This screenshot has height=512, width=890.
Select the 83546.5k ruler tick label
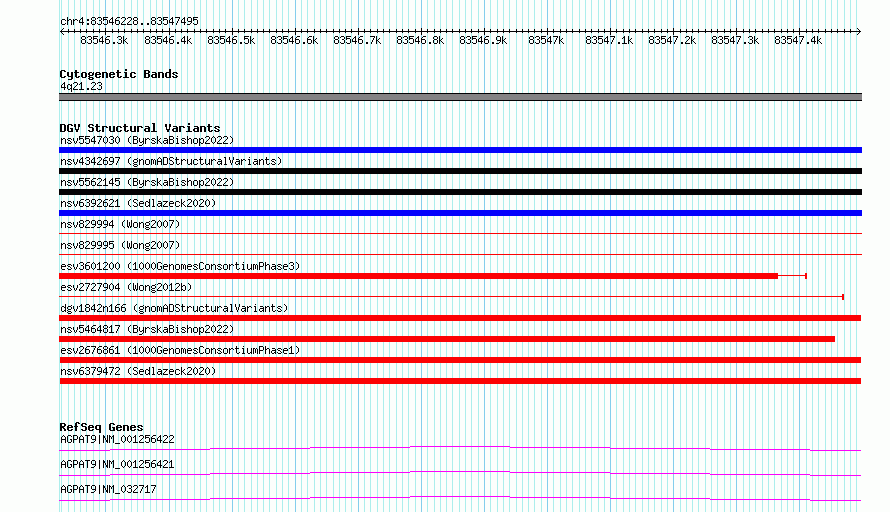231,41
